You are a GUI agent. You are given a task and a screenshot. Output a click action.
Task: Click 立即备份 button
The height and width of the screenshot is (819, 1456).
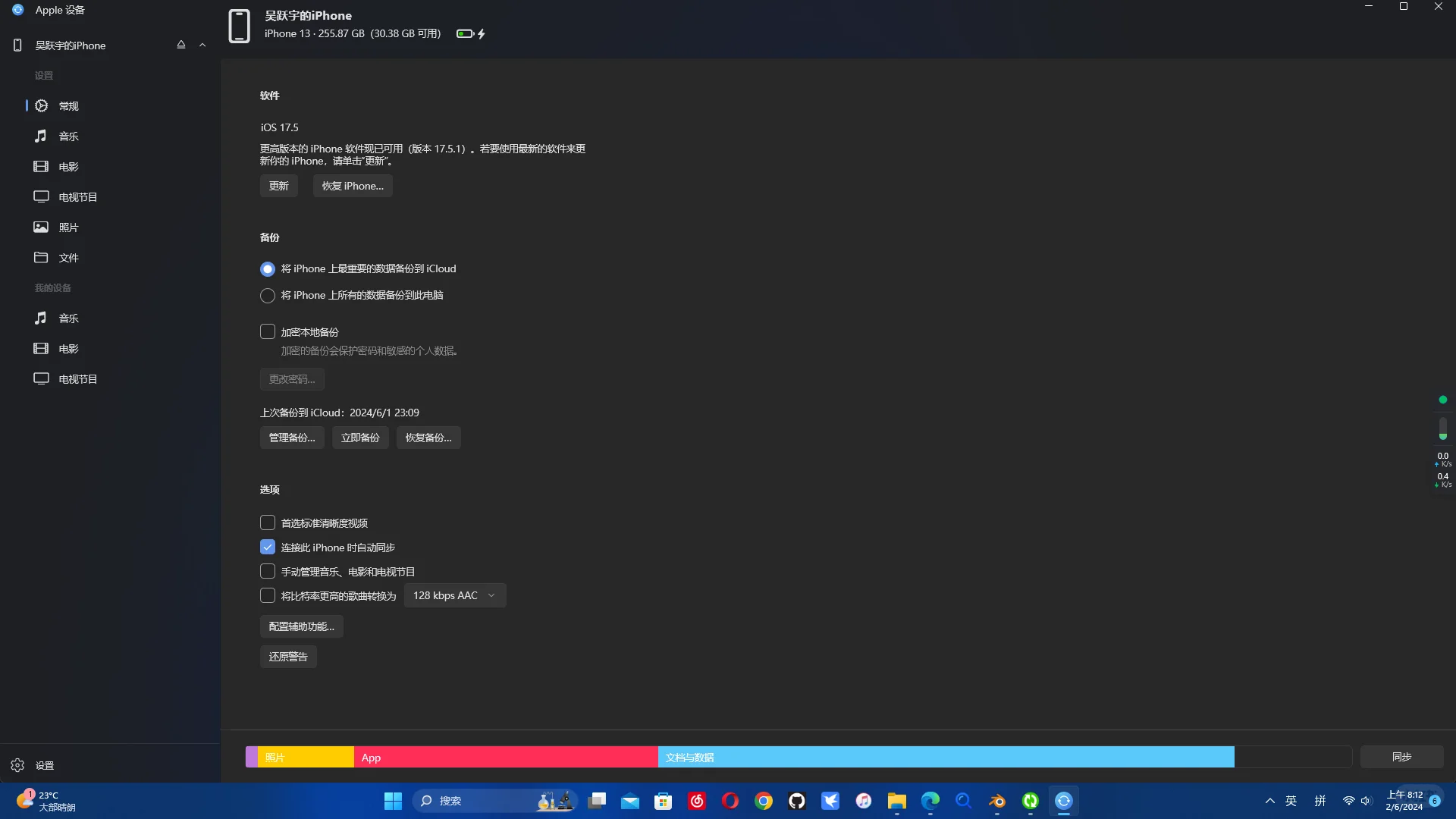coord(360,438)
